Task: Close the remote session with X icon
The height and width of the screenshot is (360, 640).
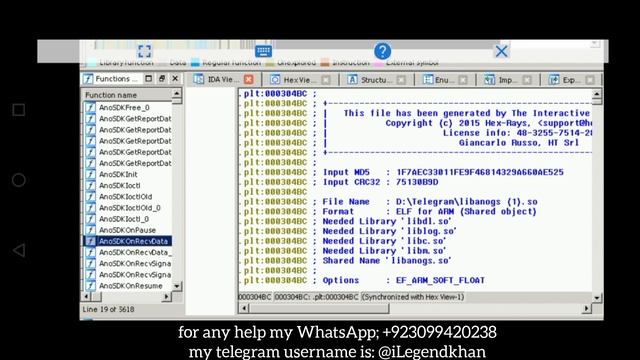Action: point(501,51)
